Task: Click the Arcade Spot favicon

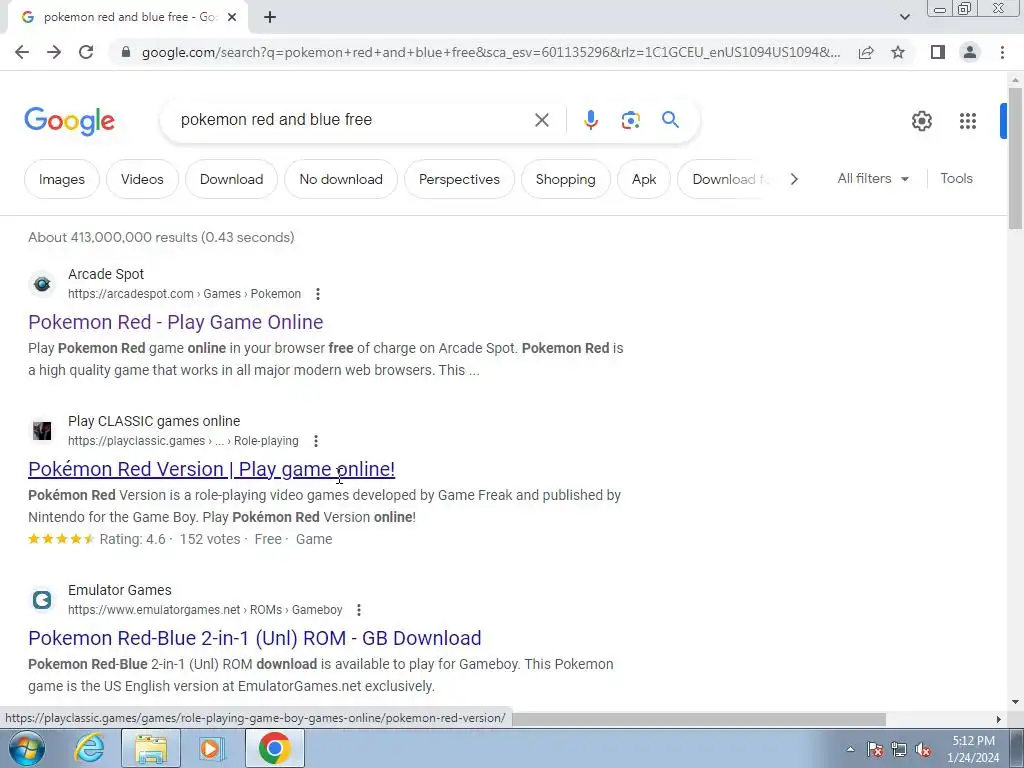Action: [42, 284]
